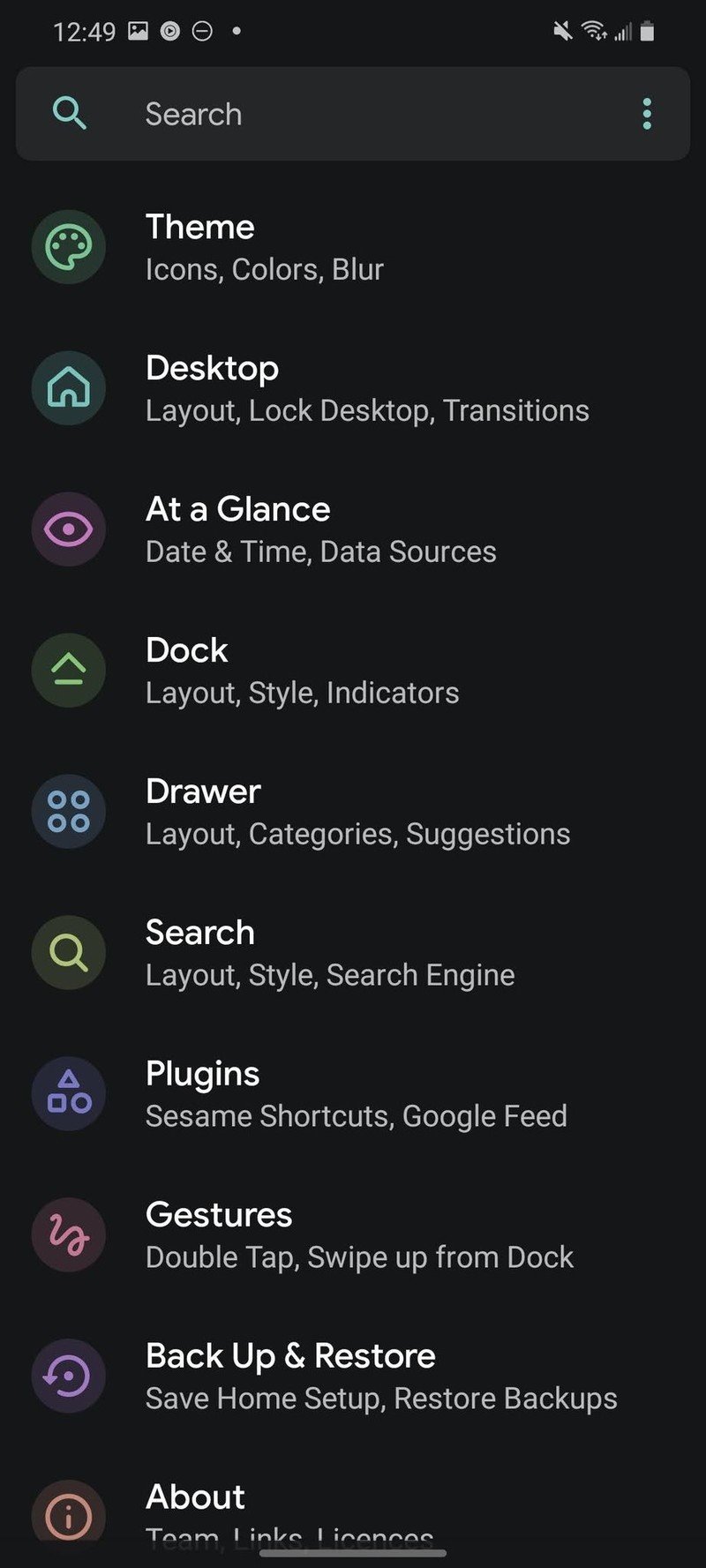Tap the About info icon
This screenshot has height=1568, width=706.
click(x=69, y=1516)
